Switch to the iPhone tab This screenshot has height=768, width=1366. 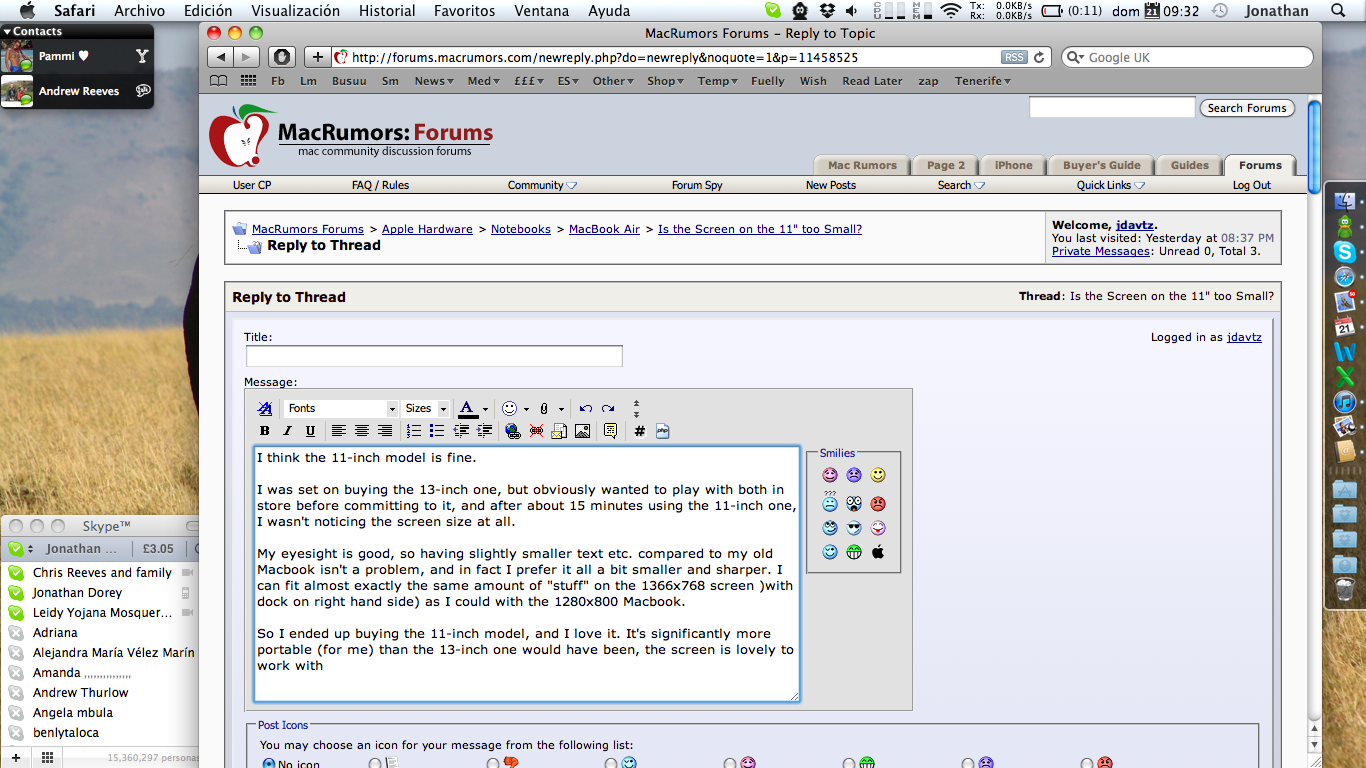(1013, 165)
